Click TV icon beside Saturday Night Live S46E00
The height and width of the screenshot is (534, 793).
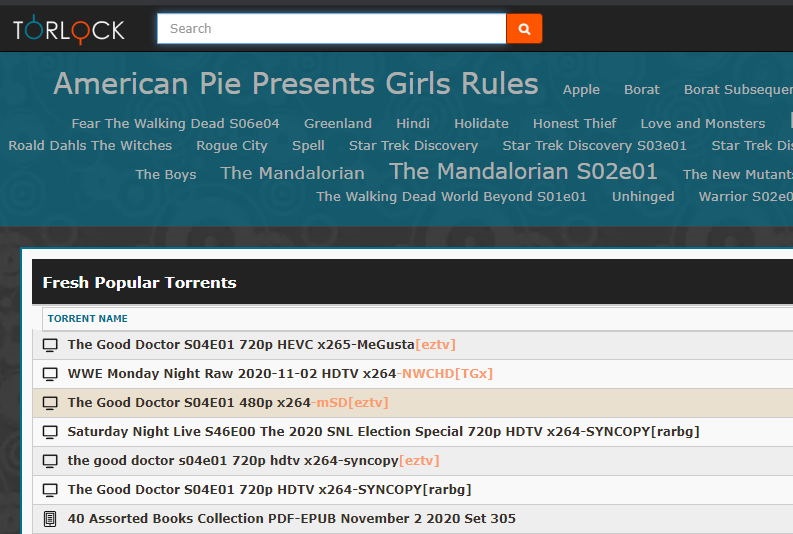tap(50, 432)
